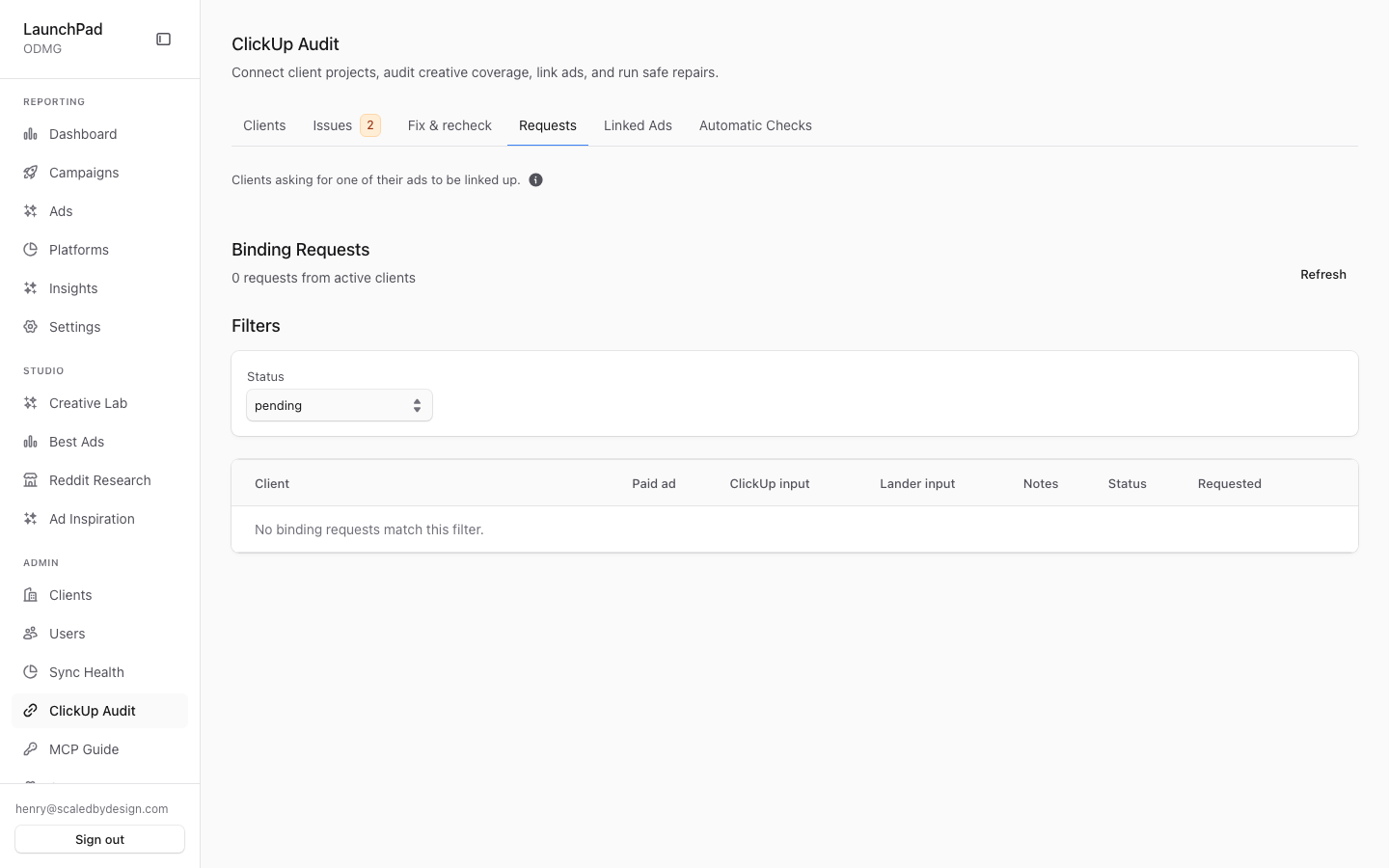Click the Reddit Research storefront icon

[31, 480]
